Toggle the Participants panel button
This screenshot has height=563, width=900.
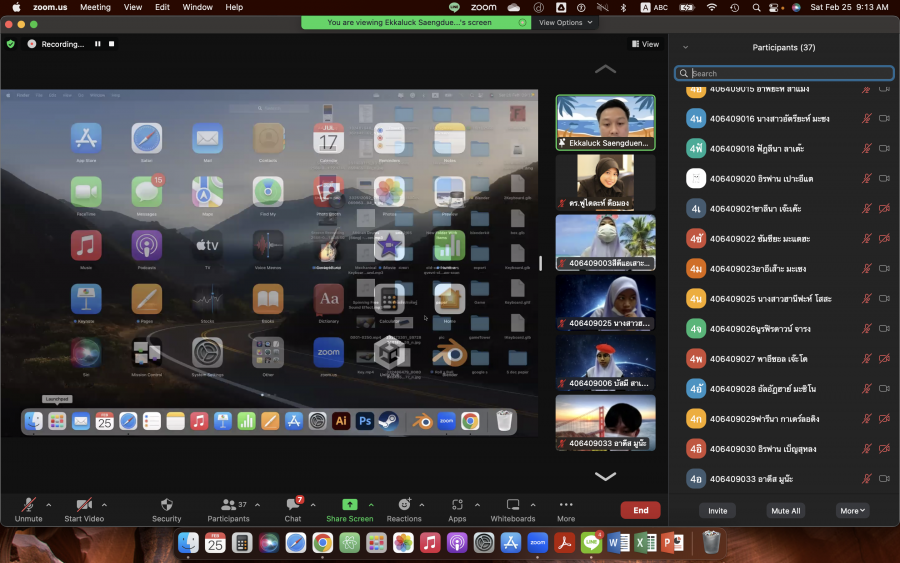pyautogui.click(x=229, y=506)
